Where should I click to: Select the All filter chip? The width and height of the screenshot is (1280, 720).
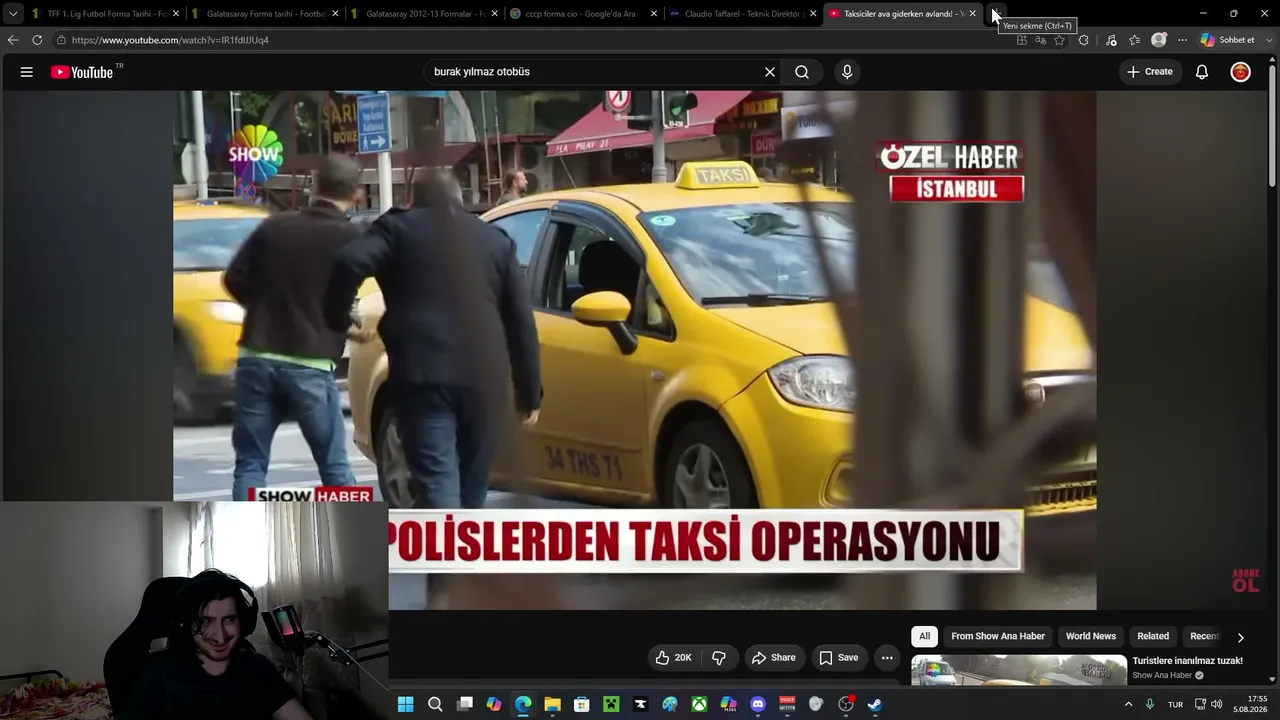925,636
